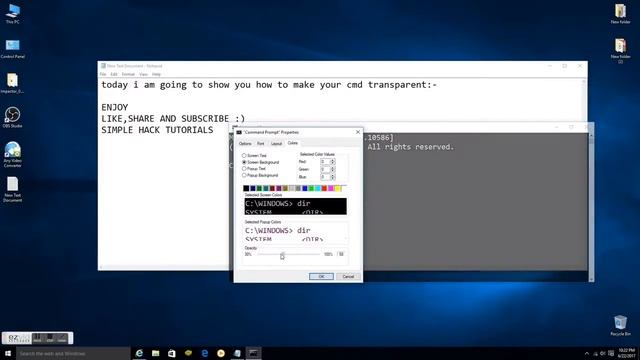Open the Windows Start menu

click(x=8, y=353)
